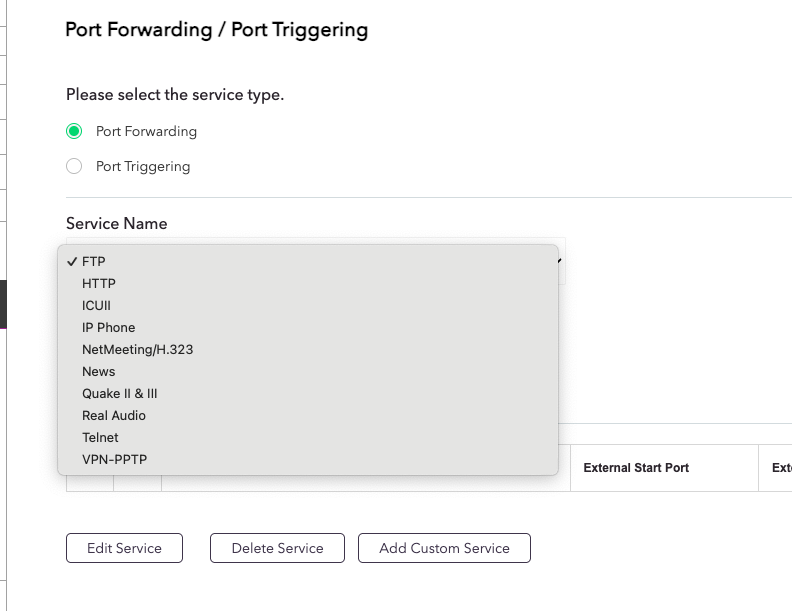Choose Telnet service option
The image size is (792, 611).
(x=100, y=438)
